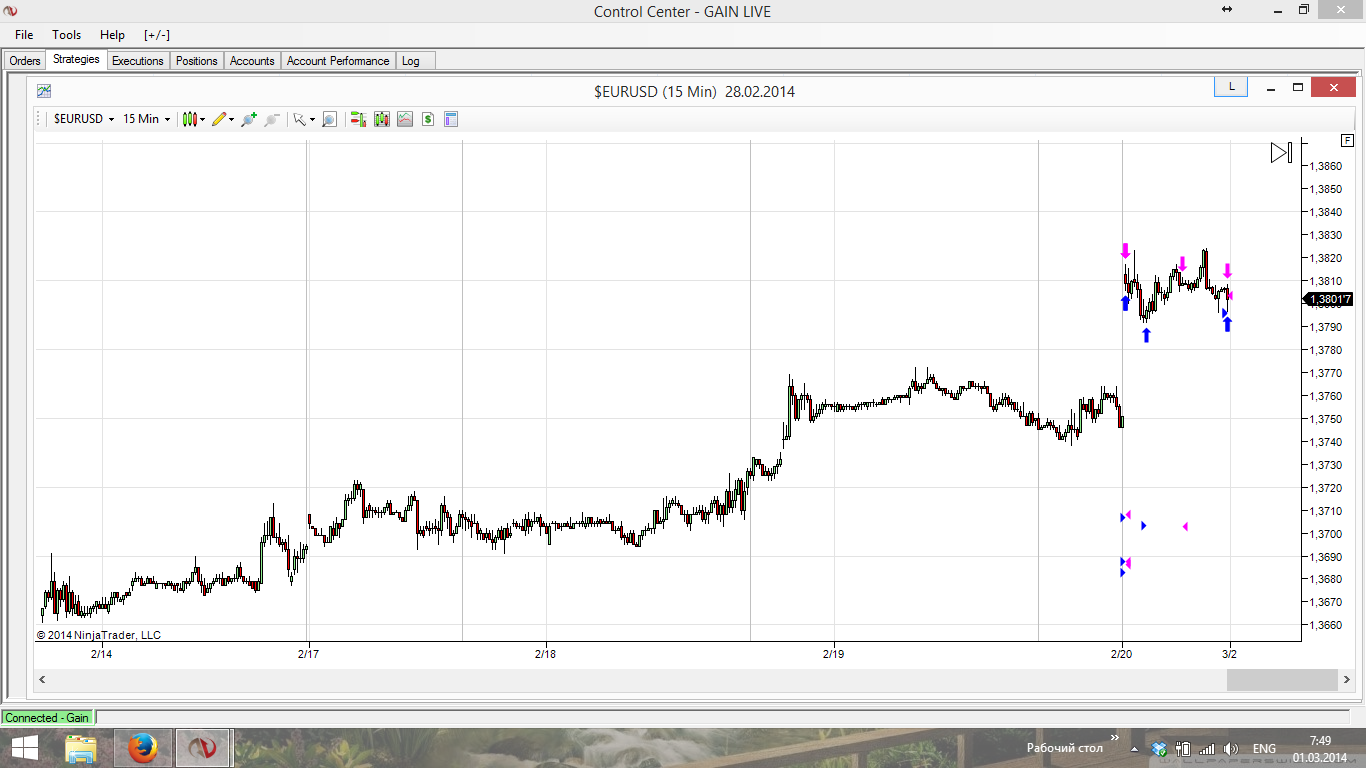This screenshot has height=768, width=1366.
Task: Click the Рабочий стол taskbar toolbar label
Action: (1065, 748)
